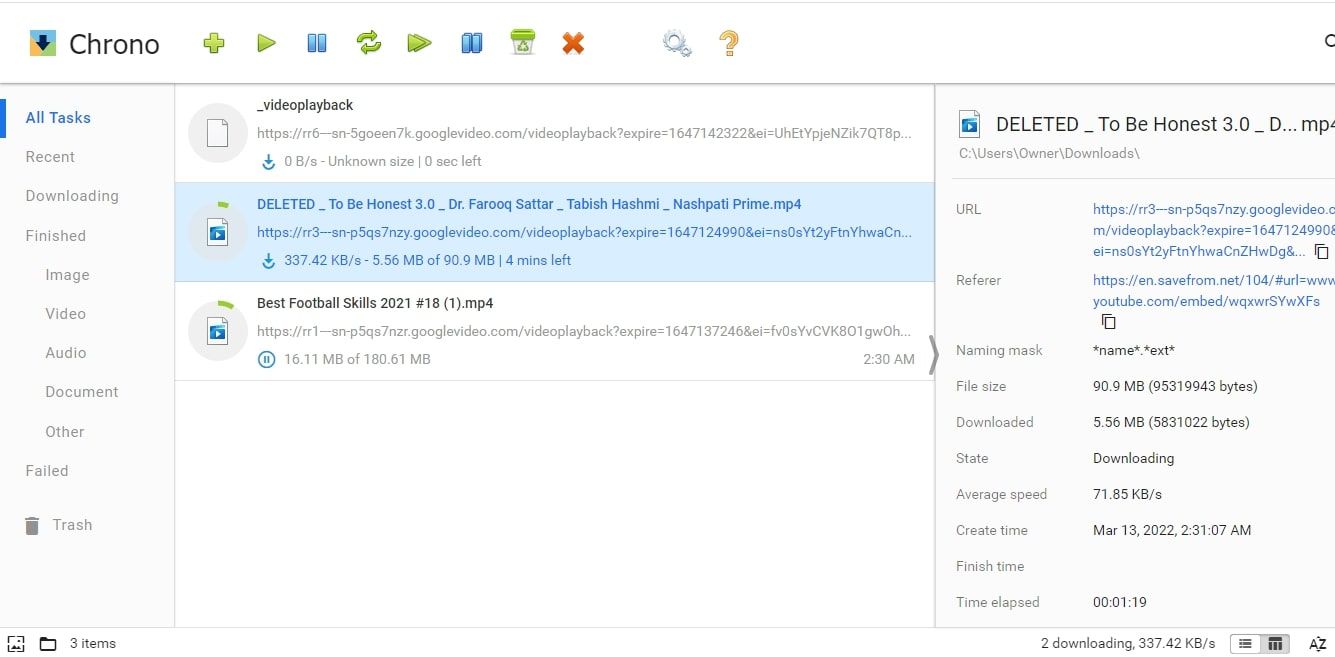Image resolution: width=1335 pixels, height=657 pixels.
Task: Select the Best Football Skills 2021 #18 title
Action: coord(375,303)
